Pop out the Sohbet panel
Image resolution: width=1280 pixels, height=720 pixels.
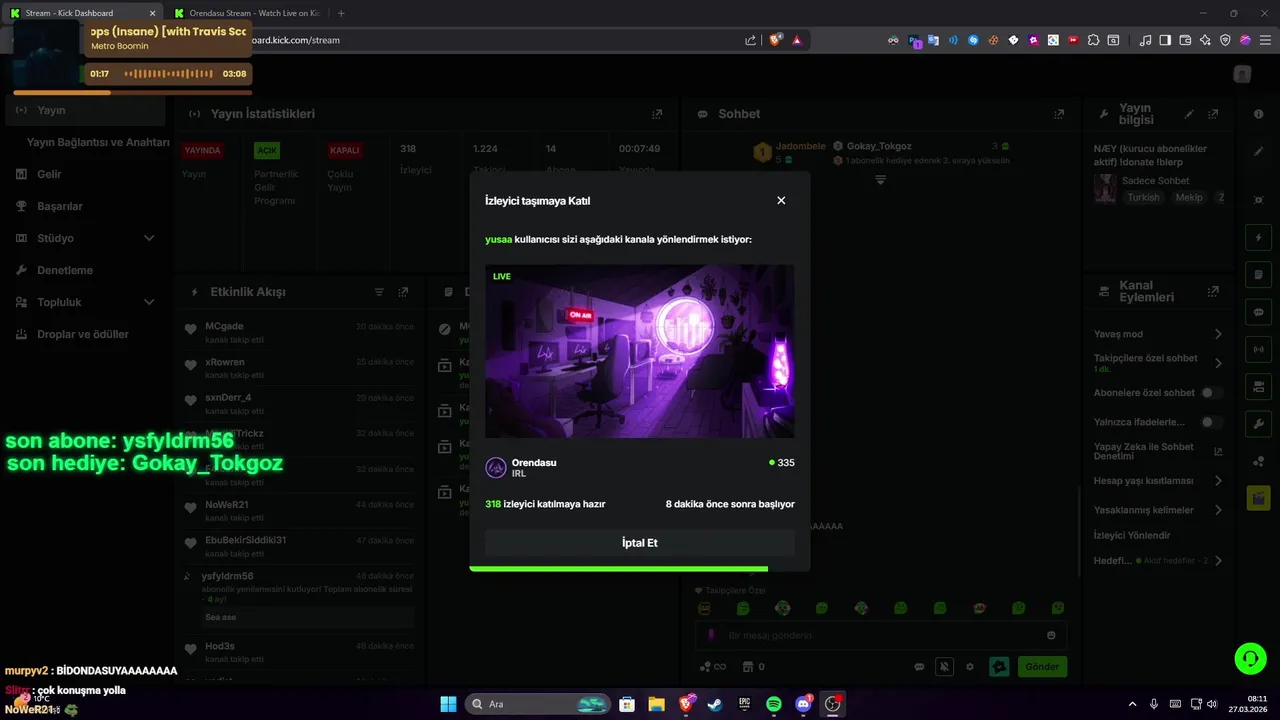click(x=1059, y=114)
